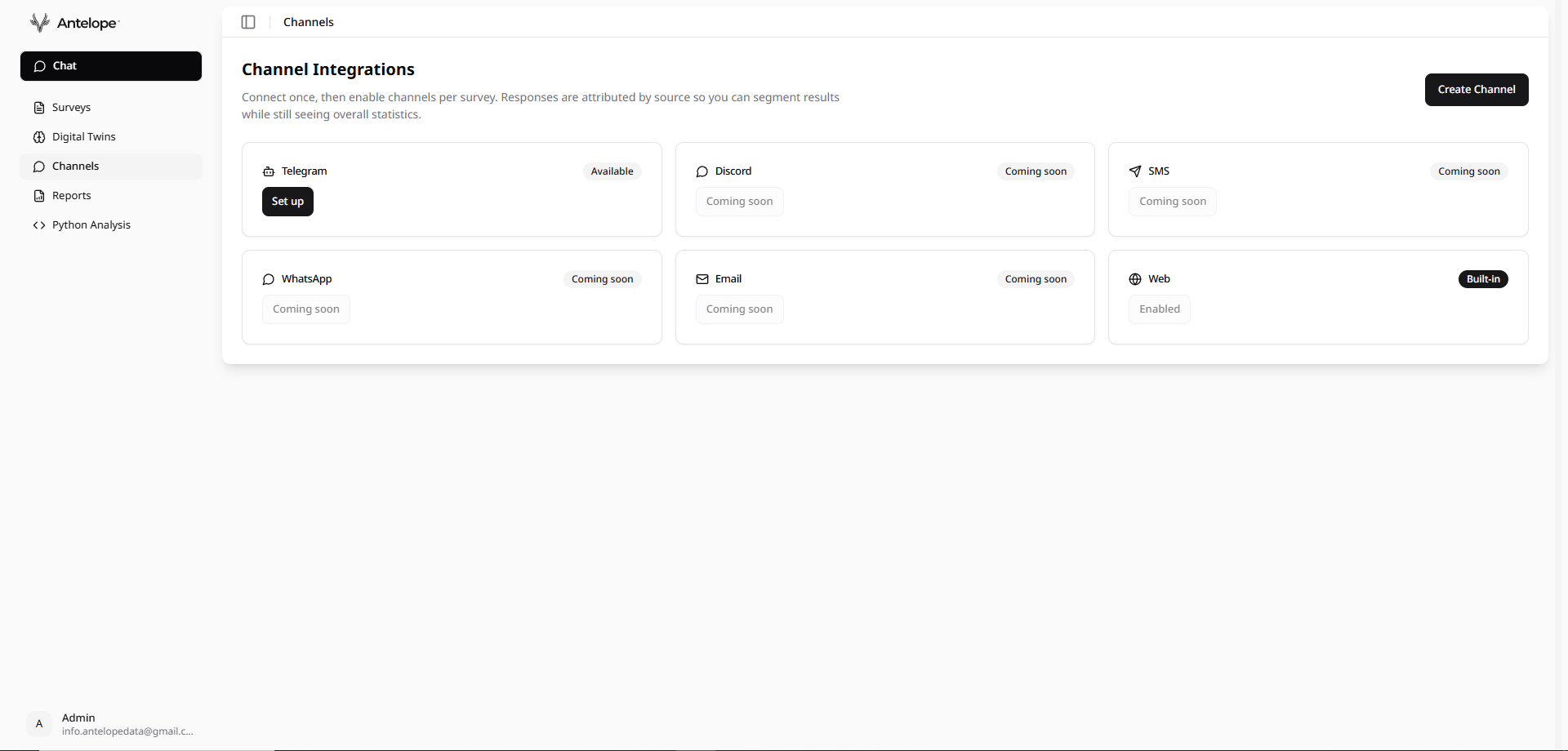Click the Built-in badge on Web card
1568x751 pixels.
click(x=1483, y=278)
